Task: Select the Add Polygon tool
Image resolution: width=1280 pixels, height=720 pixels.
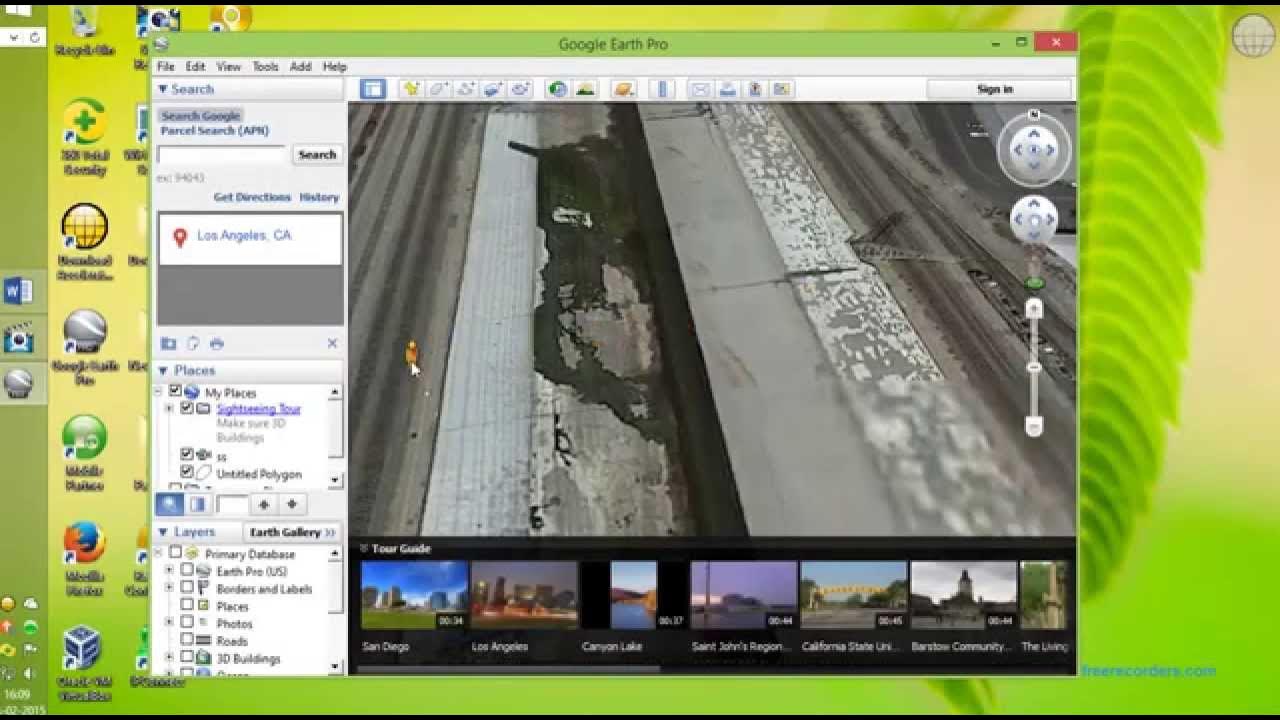Action: click(438, 89)
